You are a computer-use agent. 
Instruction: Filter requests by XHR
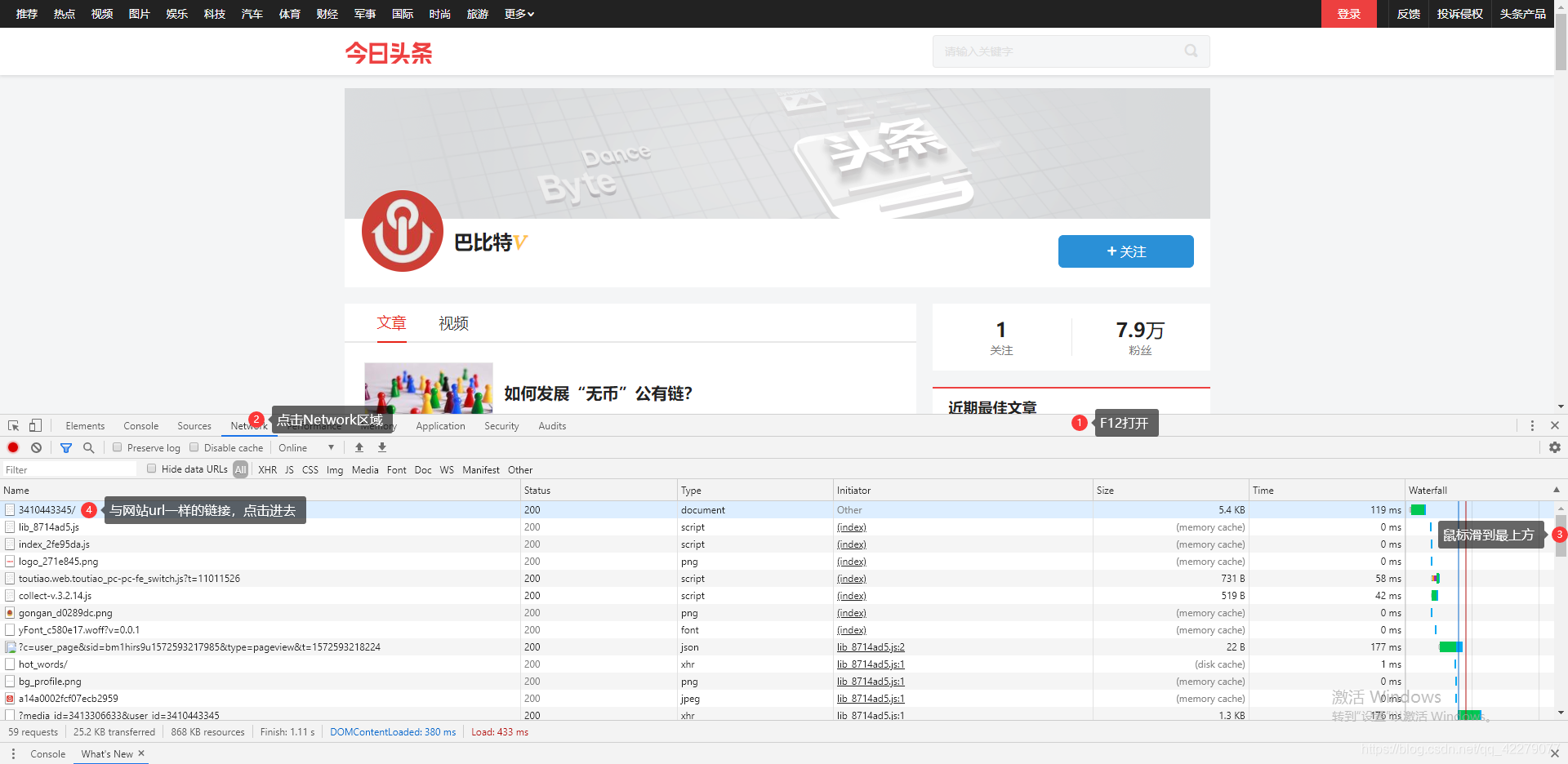point(268,470)
